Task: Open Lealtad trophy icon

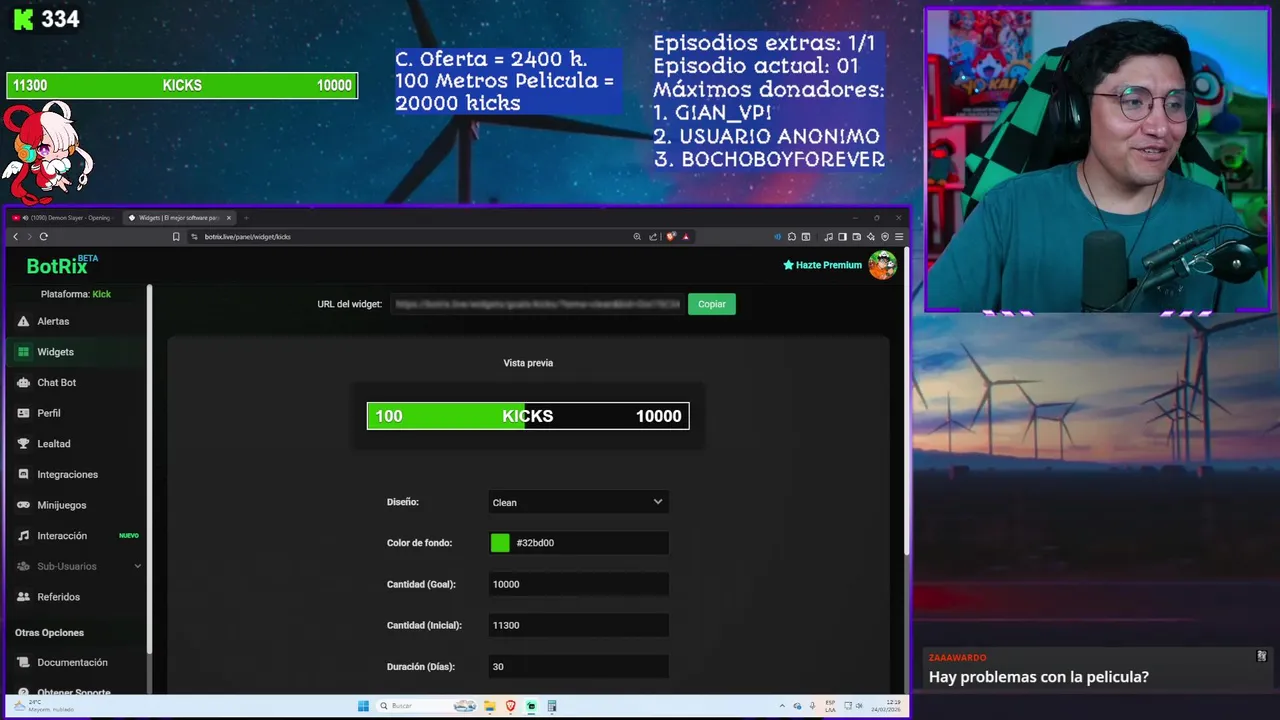Action: pos(24,443)
